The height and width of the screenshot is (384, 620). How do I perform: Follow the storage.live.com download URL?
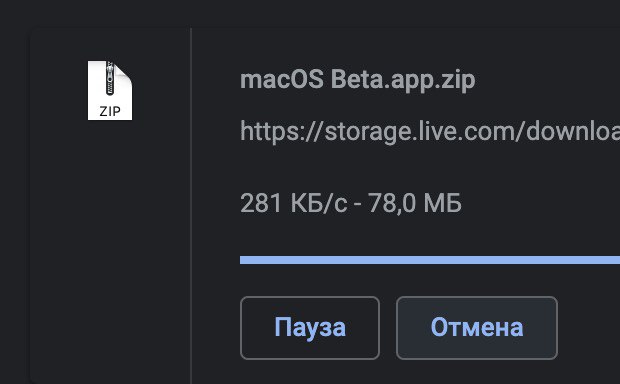430,131
